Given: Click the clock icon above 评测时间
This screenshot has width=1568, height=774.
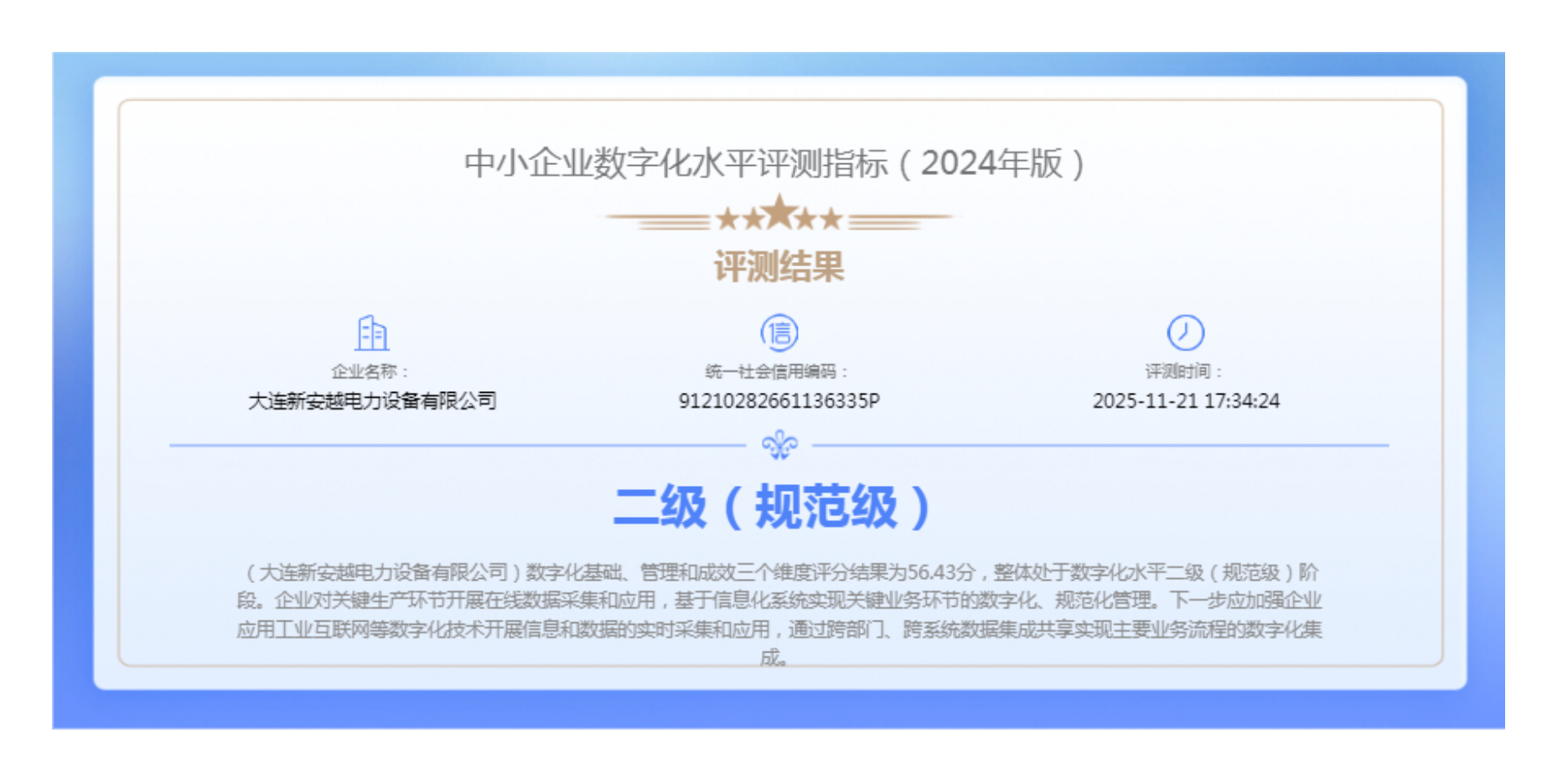Looking at the screenshot, I should (1186, 333).
